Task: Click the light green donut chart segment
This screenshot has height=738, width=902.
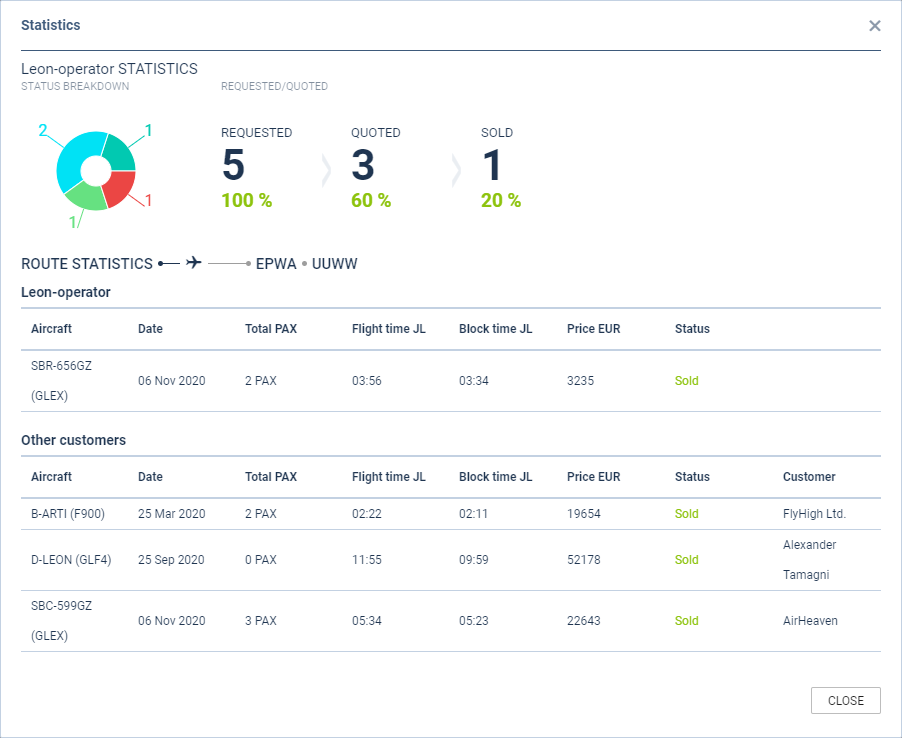Action: tap(86, 197)
